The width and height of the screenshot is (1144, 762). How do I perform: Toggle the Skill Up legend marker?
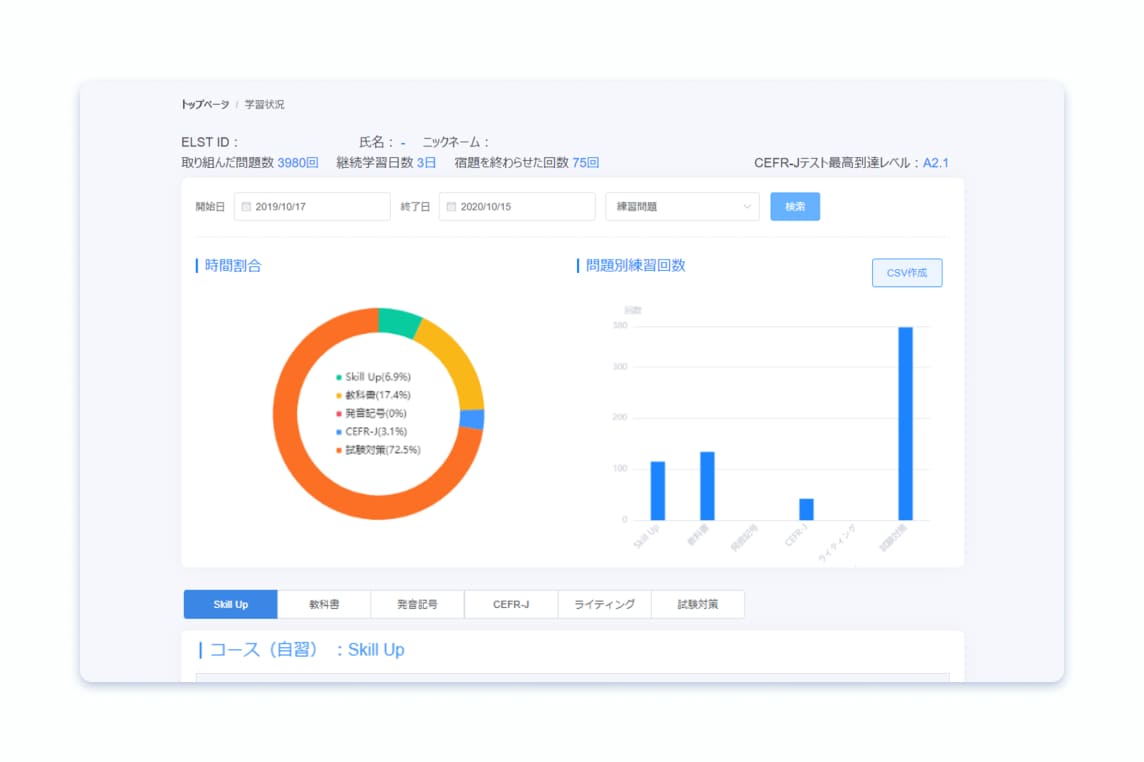(x=339, y=377)
